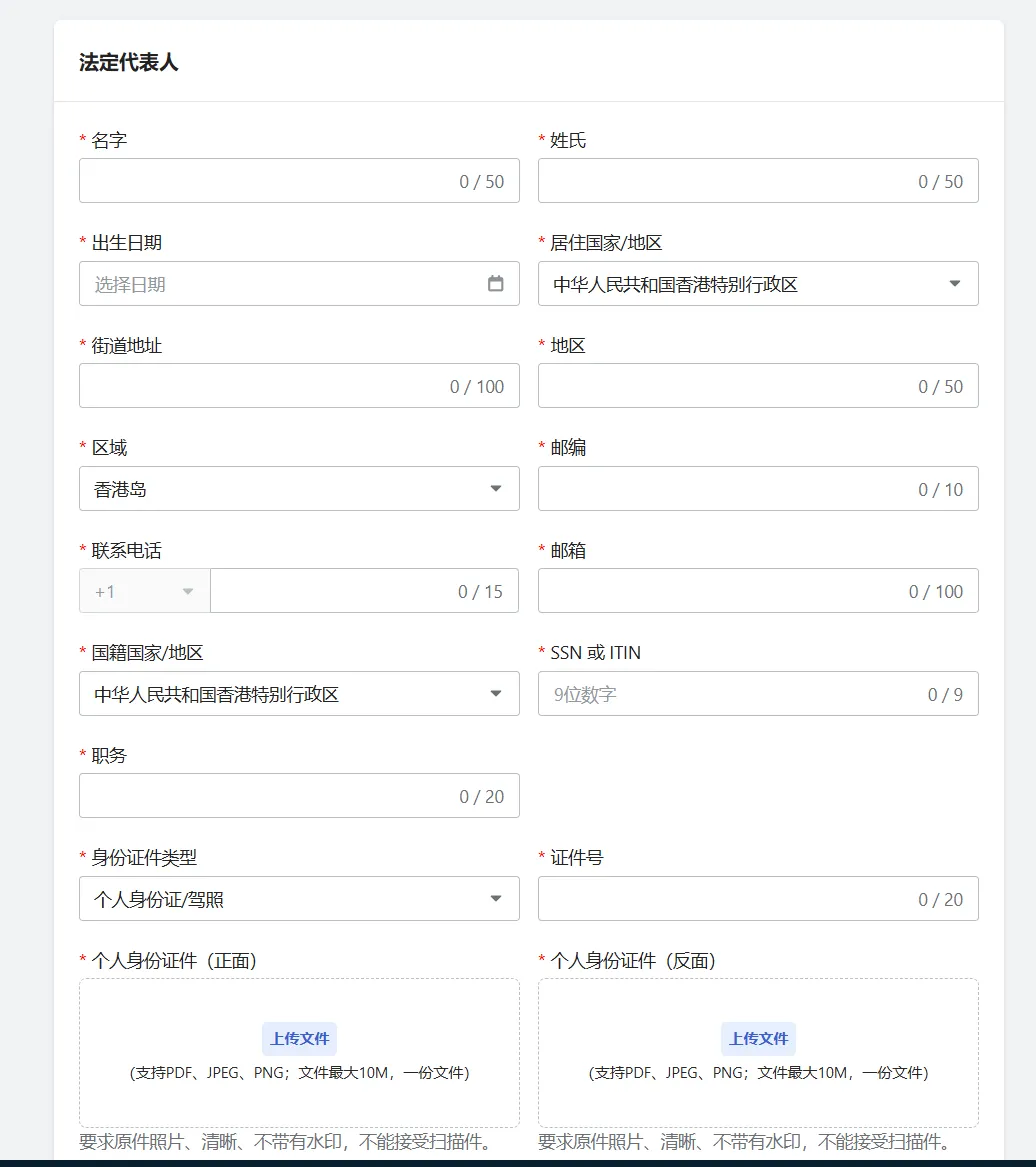This screenshot has height=1167, width=1036.
Task: Expand the 身份证件类型 dropdown
Action: (298, 899)
